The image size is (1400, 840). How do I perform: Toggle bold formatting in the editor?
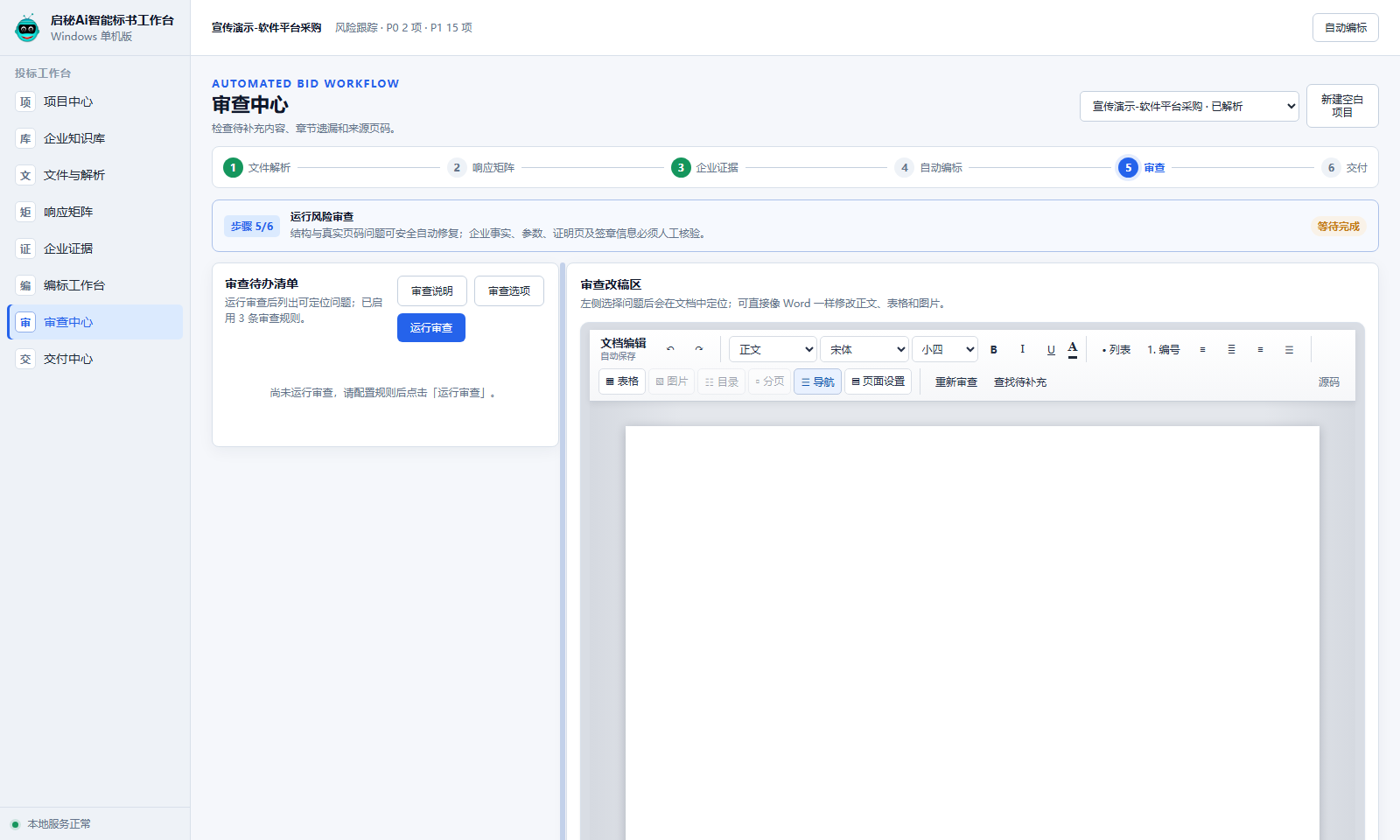pyautogui.click(x=994, y=349)
